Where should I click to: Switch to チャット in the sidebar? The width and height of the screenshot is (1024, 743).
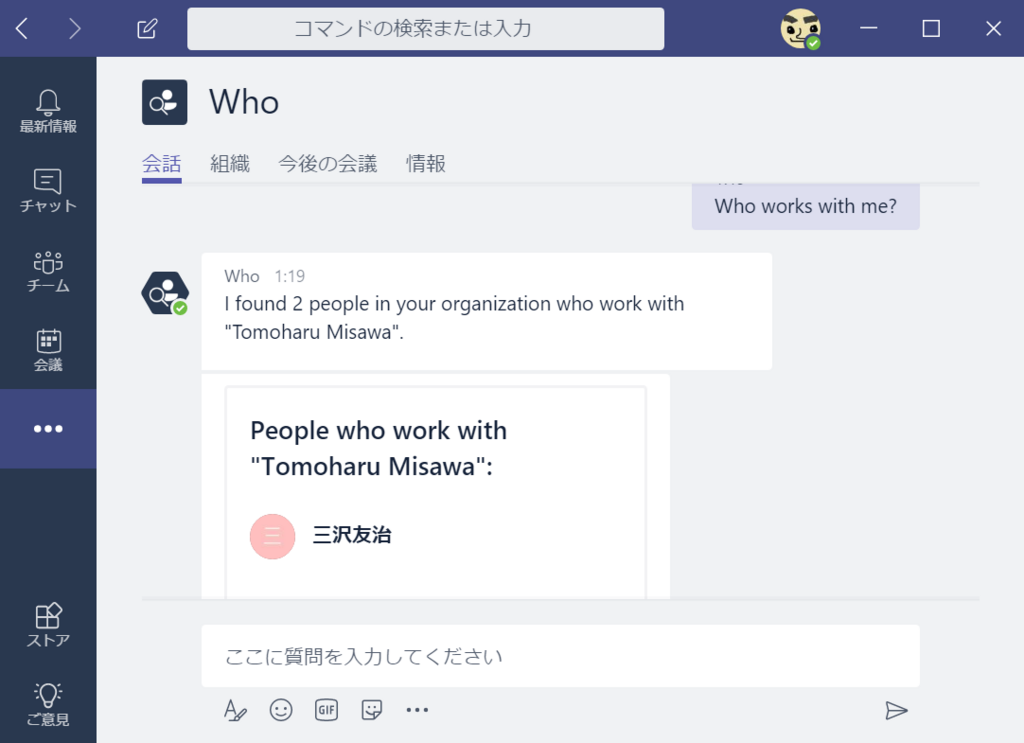click(x=47, y=181)
